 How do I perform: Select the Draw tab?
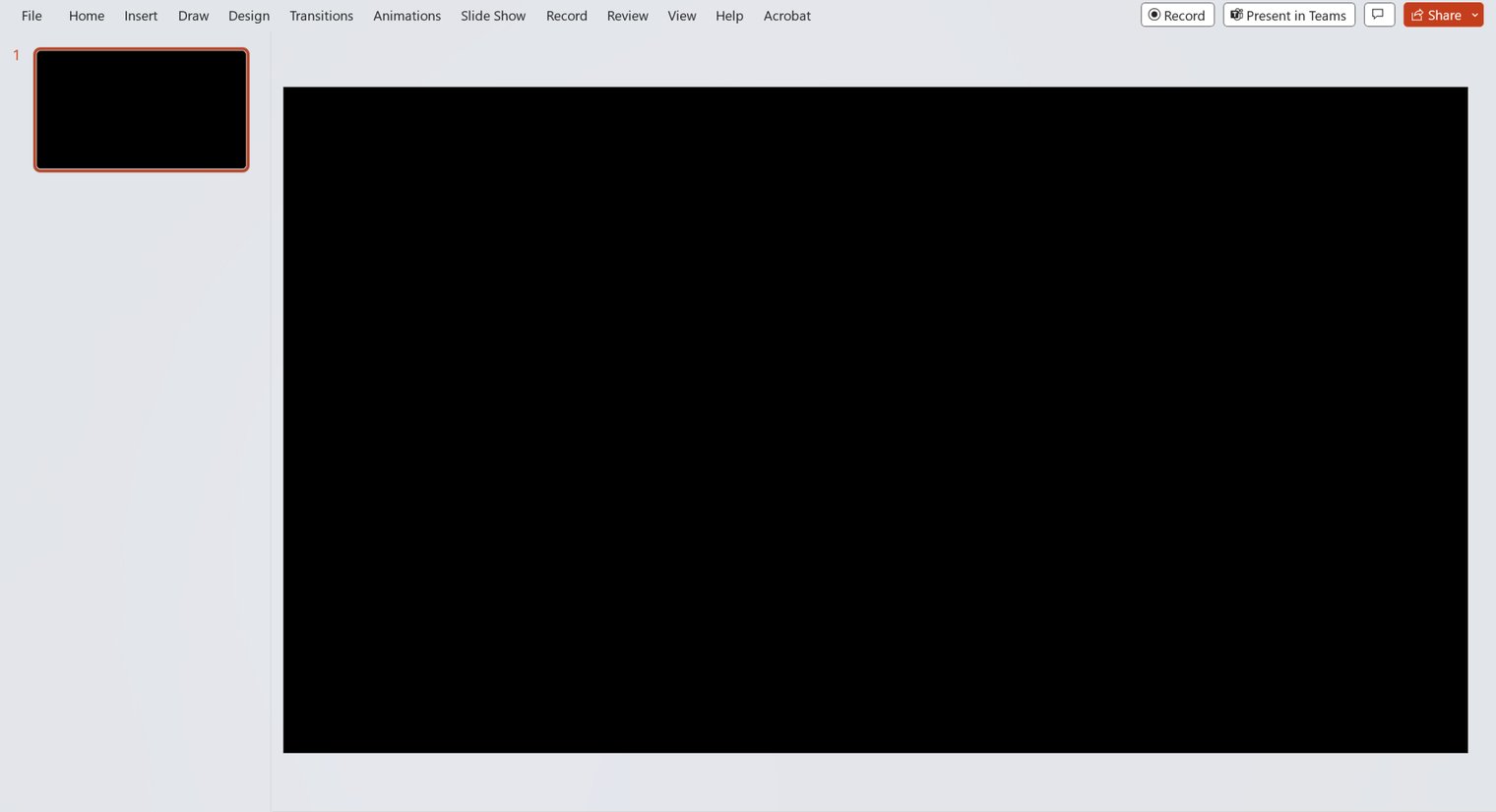(x=193, y=16)
